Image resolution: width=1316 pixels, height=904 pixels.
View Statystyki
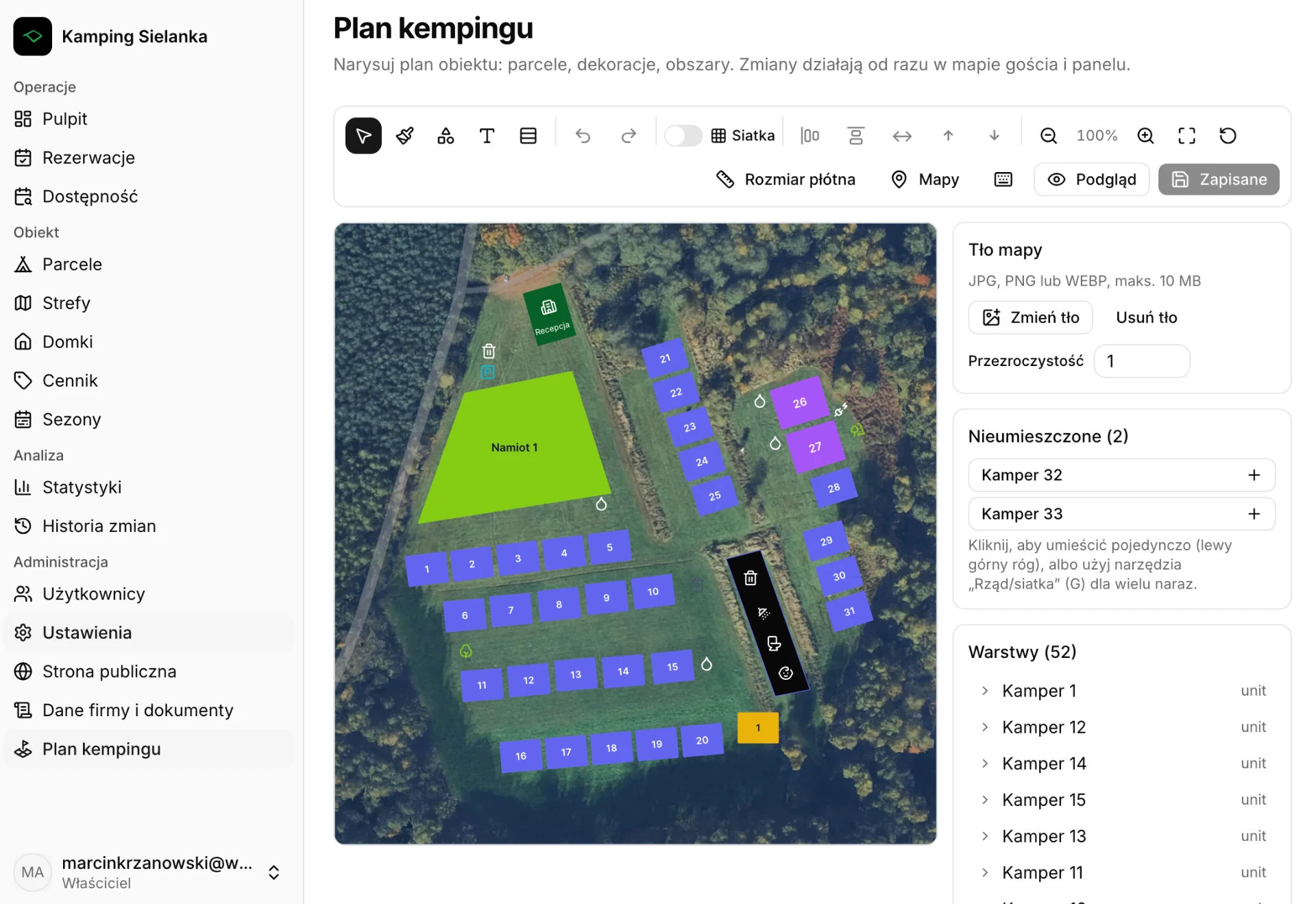click(148, 487)
